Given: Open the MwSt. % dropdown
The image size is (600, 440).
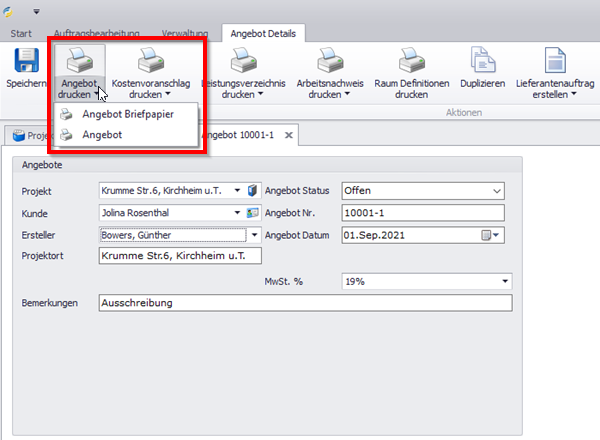Looking at the screenshot, I should click(504, 281).
